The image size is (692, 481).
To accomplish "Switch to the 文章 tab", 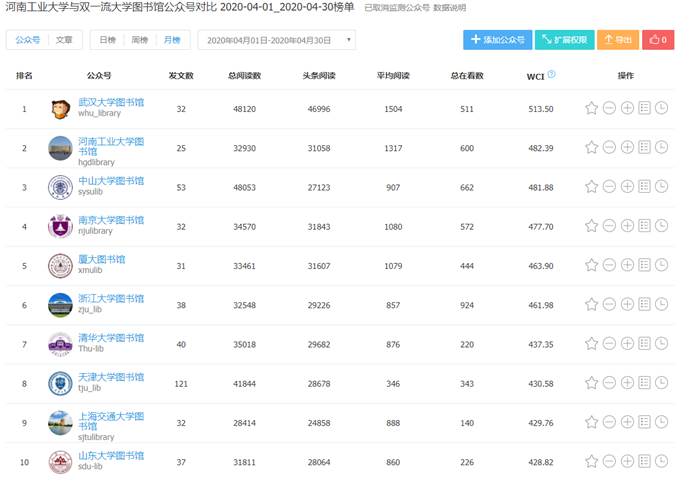I will pyautogui.click(x=63, y=40).
